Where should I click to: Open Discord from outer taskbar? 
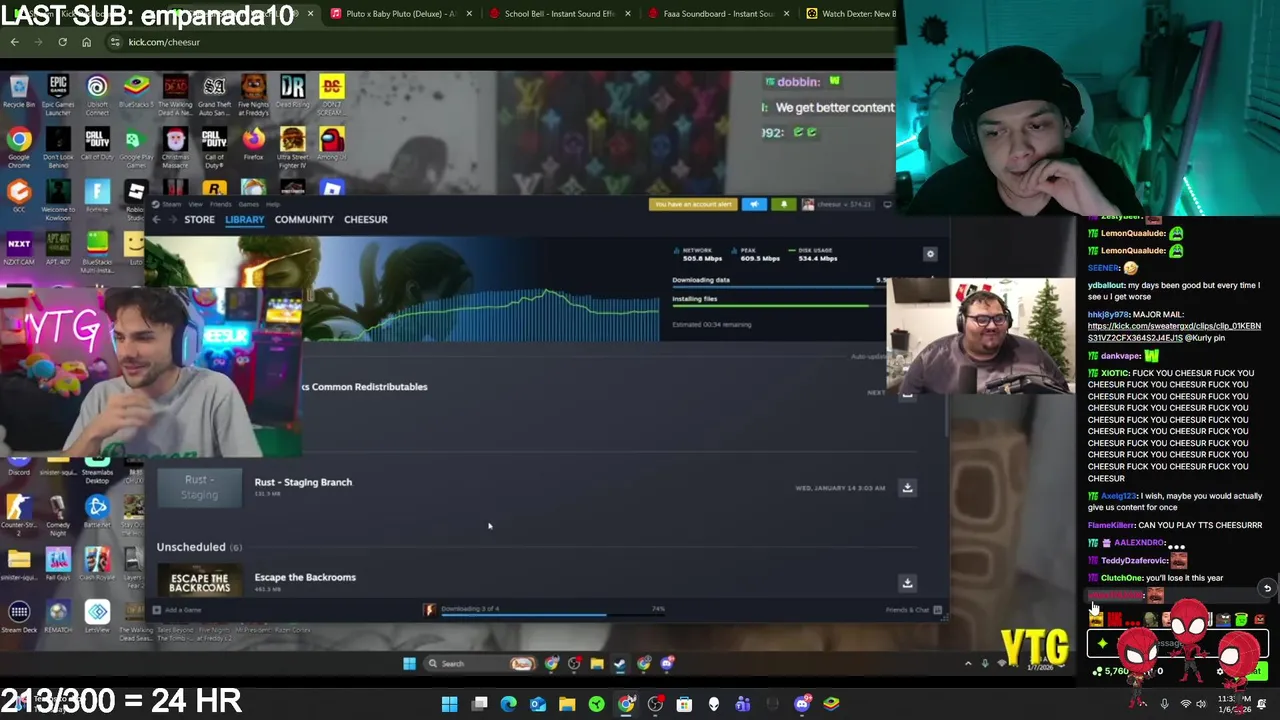pyautogui.click(x=801, y=704)
